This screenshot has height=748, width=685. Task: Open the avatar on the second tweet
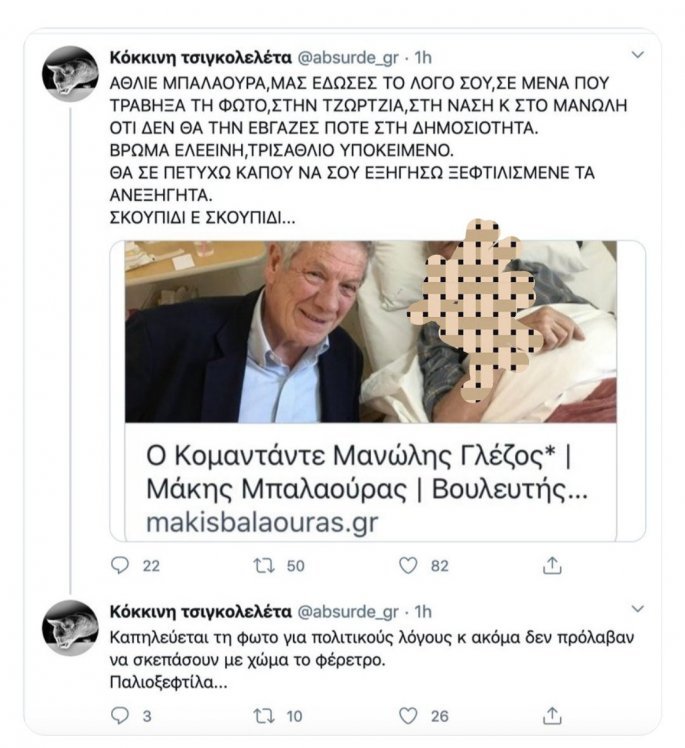pyautogui.click(x=70, y=627)
